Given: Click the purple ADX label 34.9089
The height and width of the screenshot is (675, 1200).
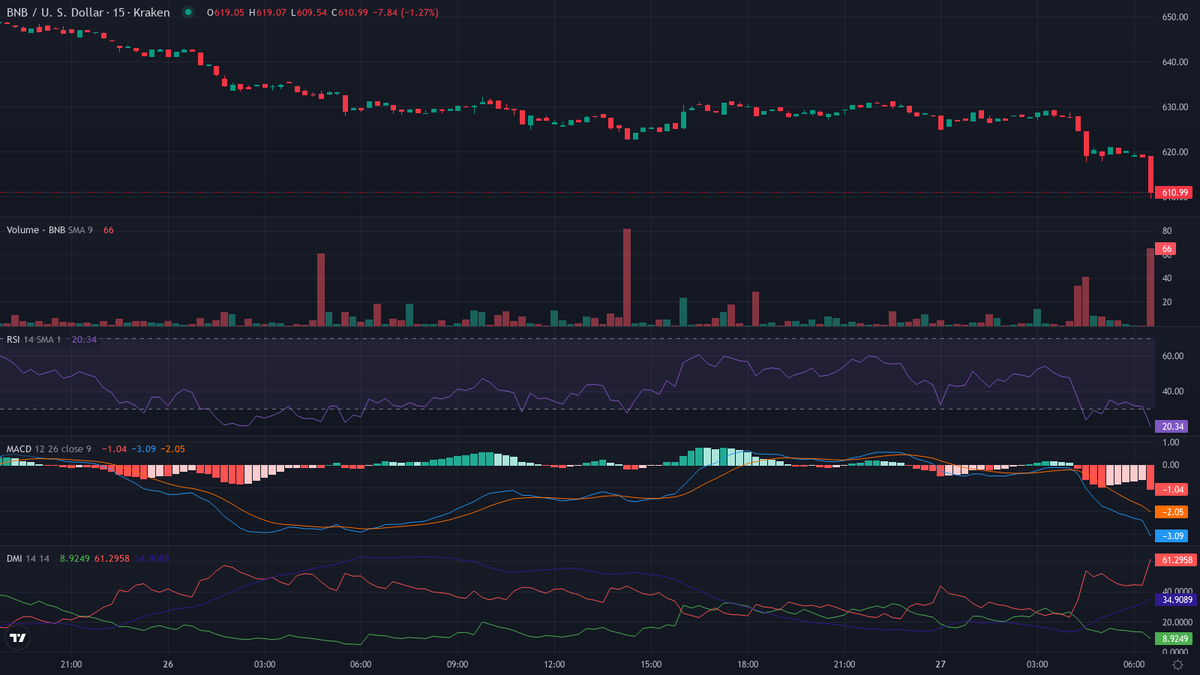Looking at the screenshot, I should [1176, 600].
